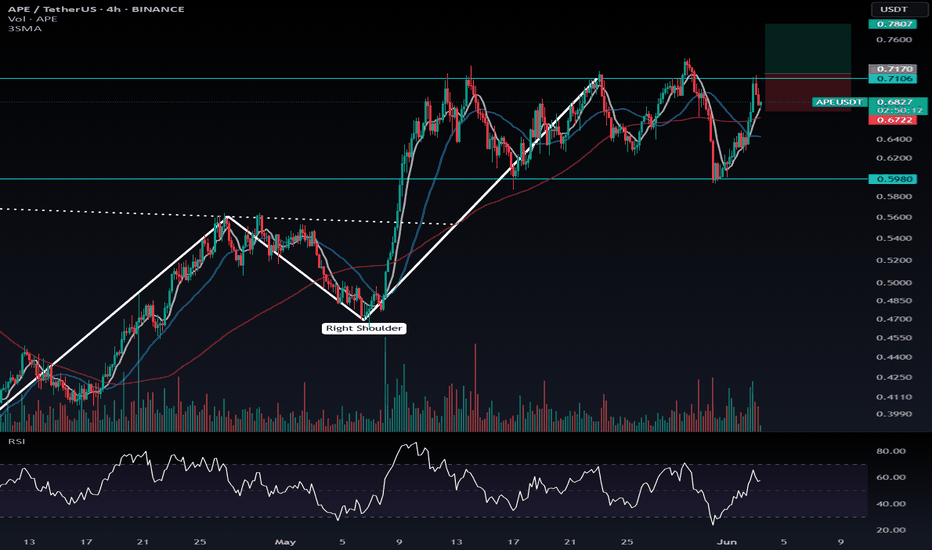Click the 02:50:12 bar countdown timer
This screenshot has height=550, width=932.
[x=899, y=111]
